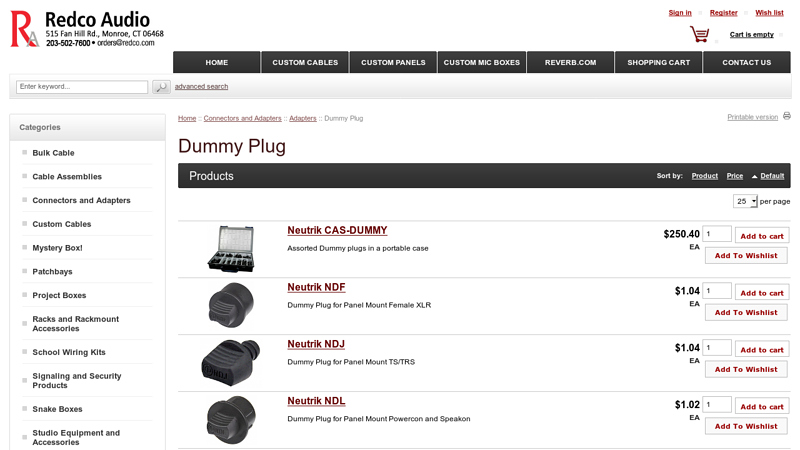Open Signaling and Security Products category
Image resolution: width=800 pixels, height=450 pixels.
pyautogui.click(x=77, y=381)
